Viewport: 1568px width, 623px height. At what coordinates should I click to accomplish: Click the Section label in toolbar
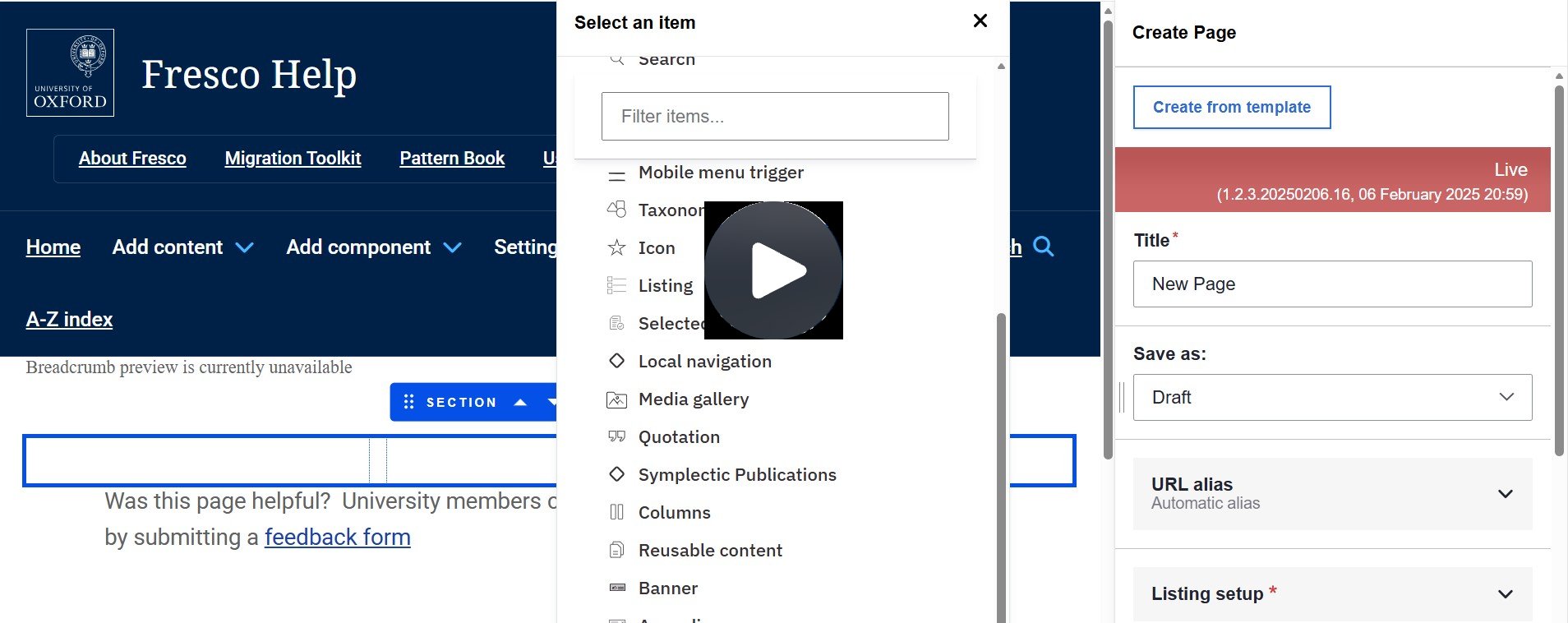click(x=461, y=403)
